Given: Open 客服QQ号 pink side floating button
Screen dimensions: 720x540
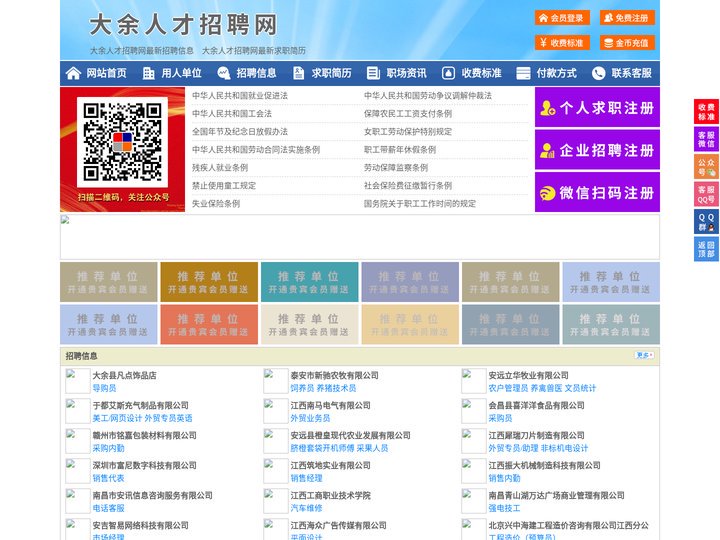Looking at the screenshot, I should pyautogui.click(x=706, y=194).
